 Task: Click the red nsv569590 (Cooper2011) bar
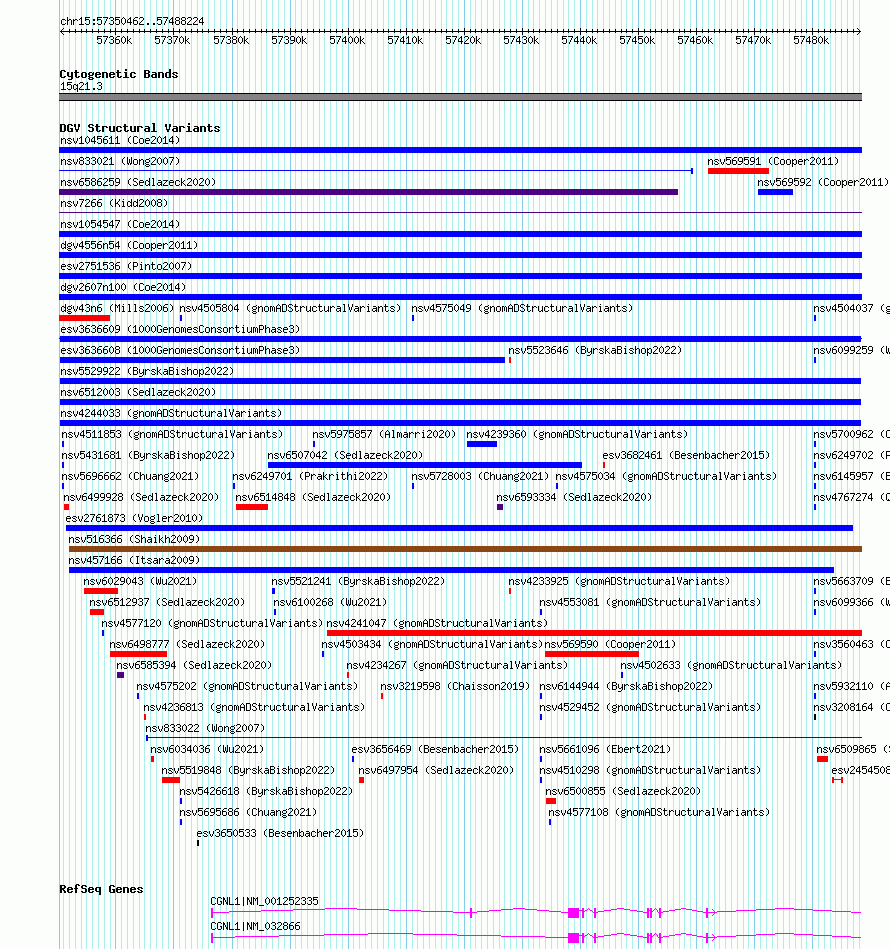(x=592, y=654)
